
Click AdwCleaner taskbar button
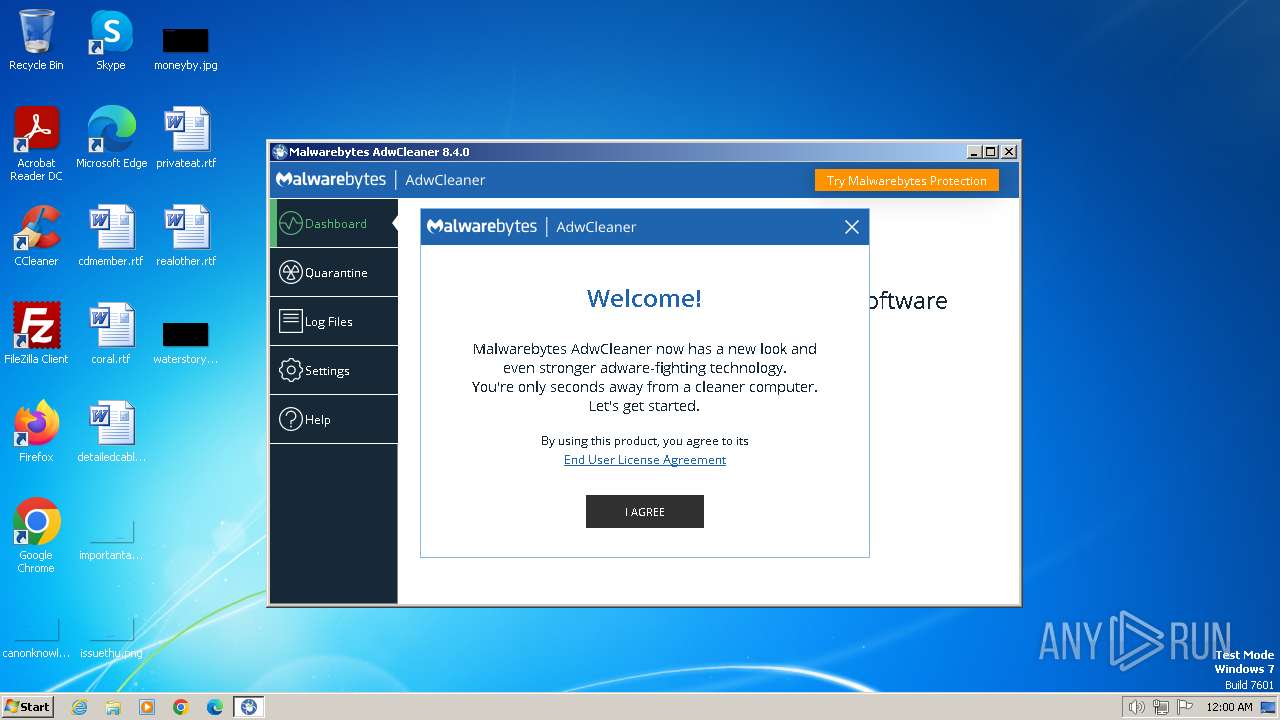pyautogui.click(x=249, y=707)
